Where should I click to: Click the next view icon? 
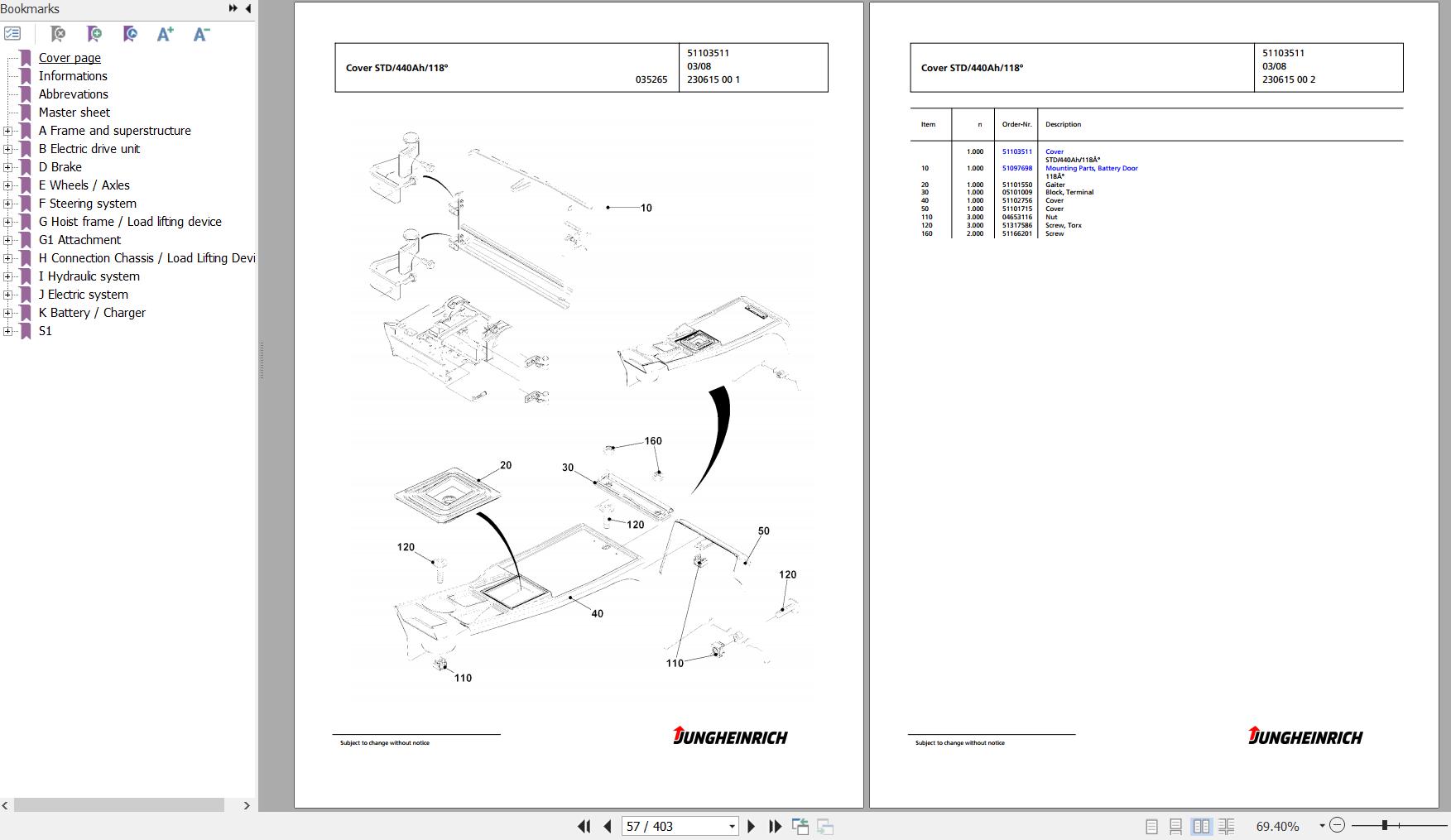825,826
